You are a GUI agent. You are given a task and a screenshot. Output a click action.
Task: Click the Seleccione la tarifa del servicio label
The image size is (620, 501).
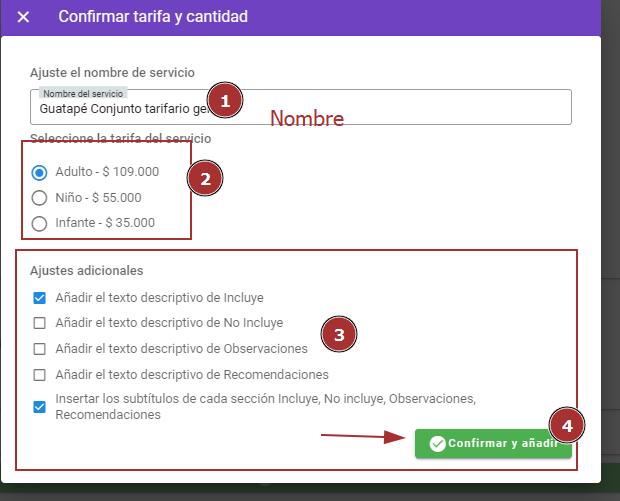tap(120, 138)
